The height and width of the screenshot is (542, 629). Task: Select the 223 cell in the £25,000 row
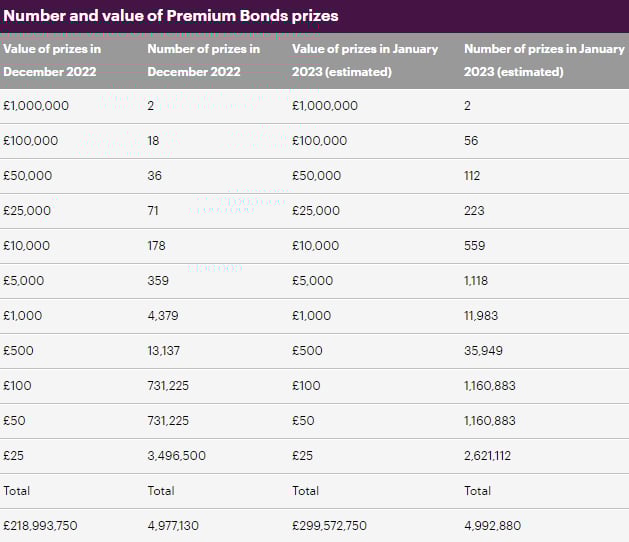point(474,211)
